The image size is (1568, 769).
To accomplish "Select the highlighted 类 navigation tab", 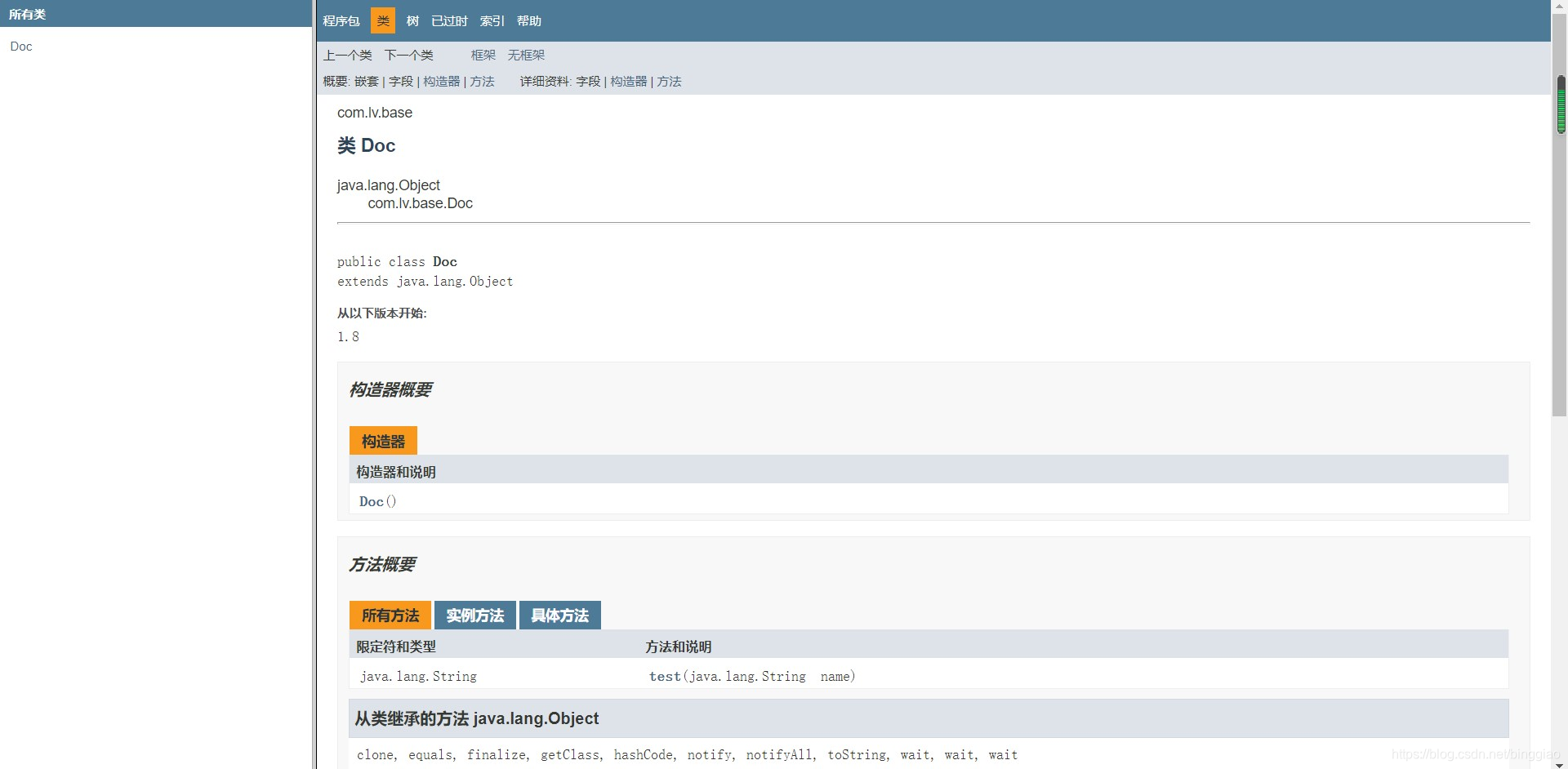I will click(383, 21).
